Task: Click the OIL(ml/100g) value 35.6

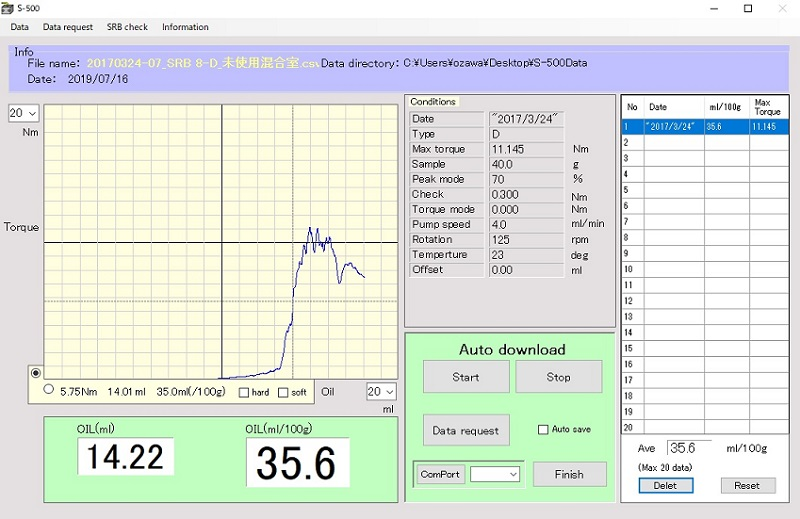Action: coord(297,462)
